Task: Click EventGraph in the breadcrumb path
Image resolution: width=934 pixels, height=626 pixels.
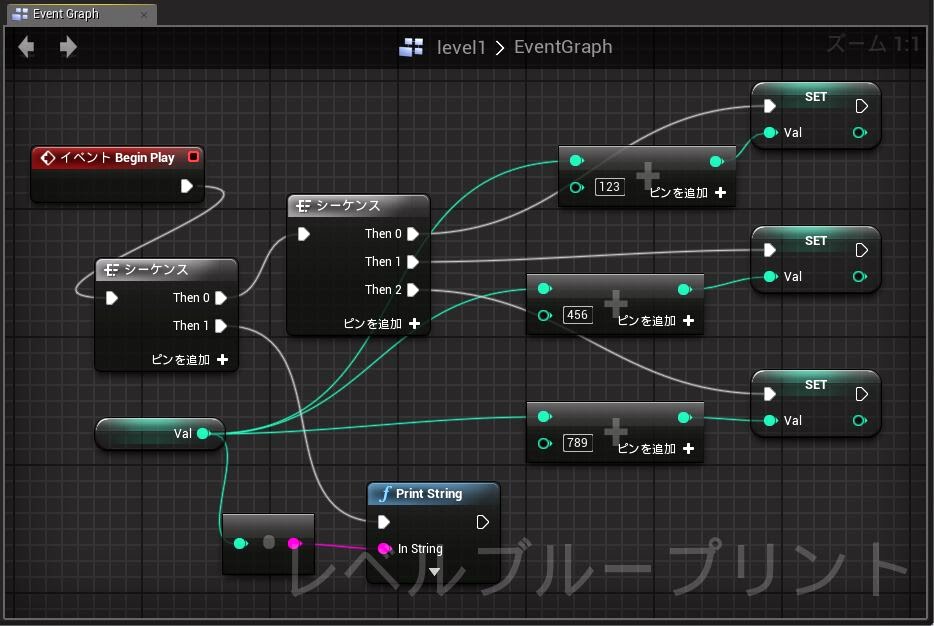Action: coord(563,47)
